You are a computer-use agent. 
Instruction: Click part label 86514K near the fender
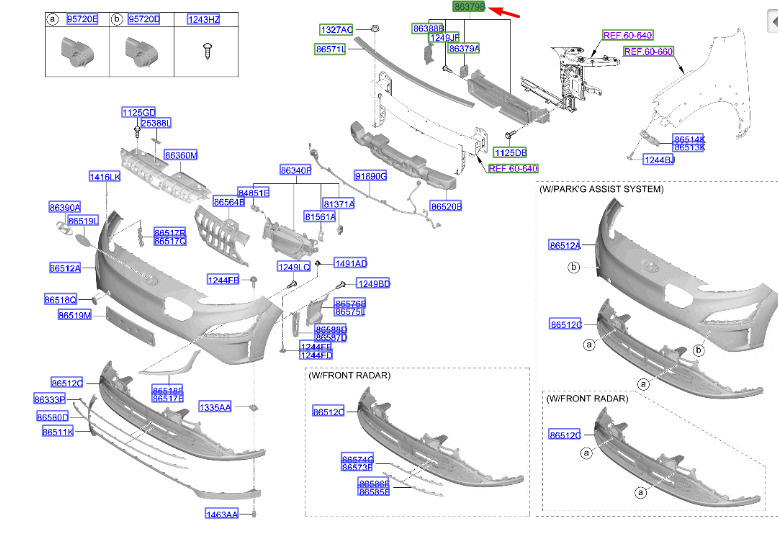pyautogui.click(x=689, y=139)
